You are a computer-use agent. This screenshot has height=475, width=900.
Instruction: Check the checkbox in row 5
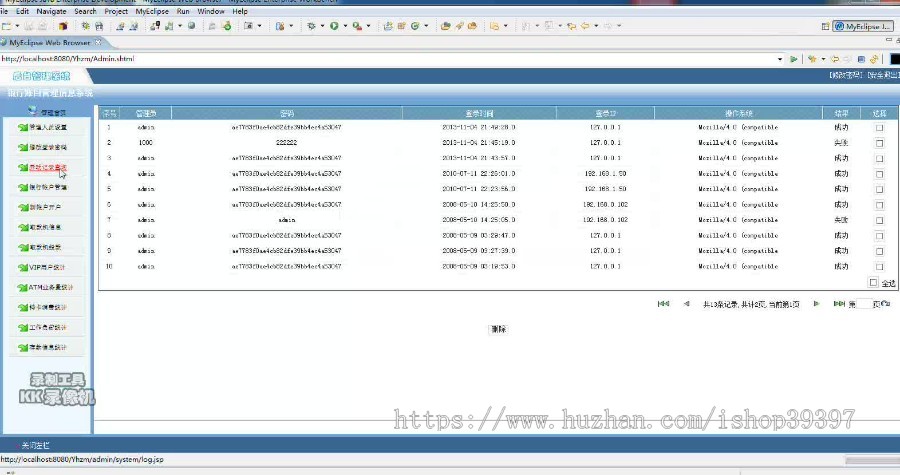(x=879, y=189)
